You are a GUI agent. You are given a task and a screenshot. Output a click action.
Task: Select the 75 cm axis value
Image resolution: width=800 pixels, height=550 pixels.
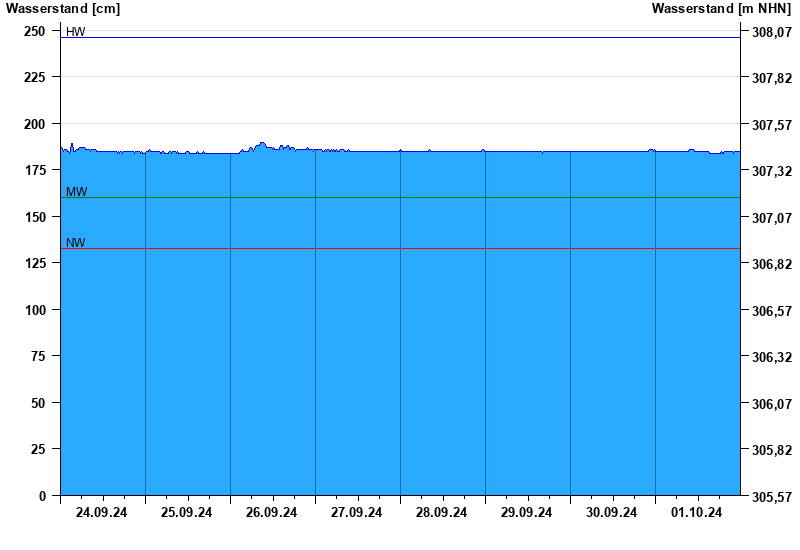[x=38, y=356]
